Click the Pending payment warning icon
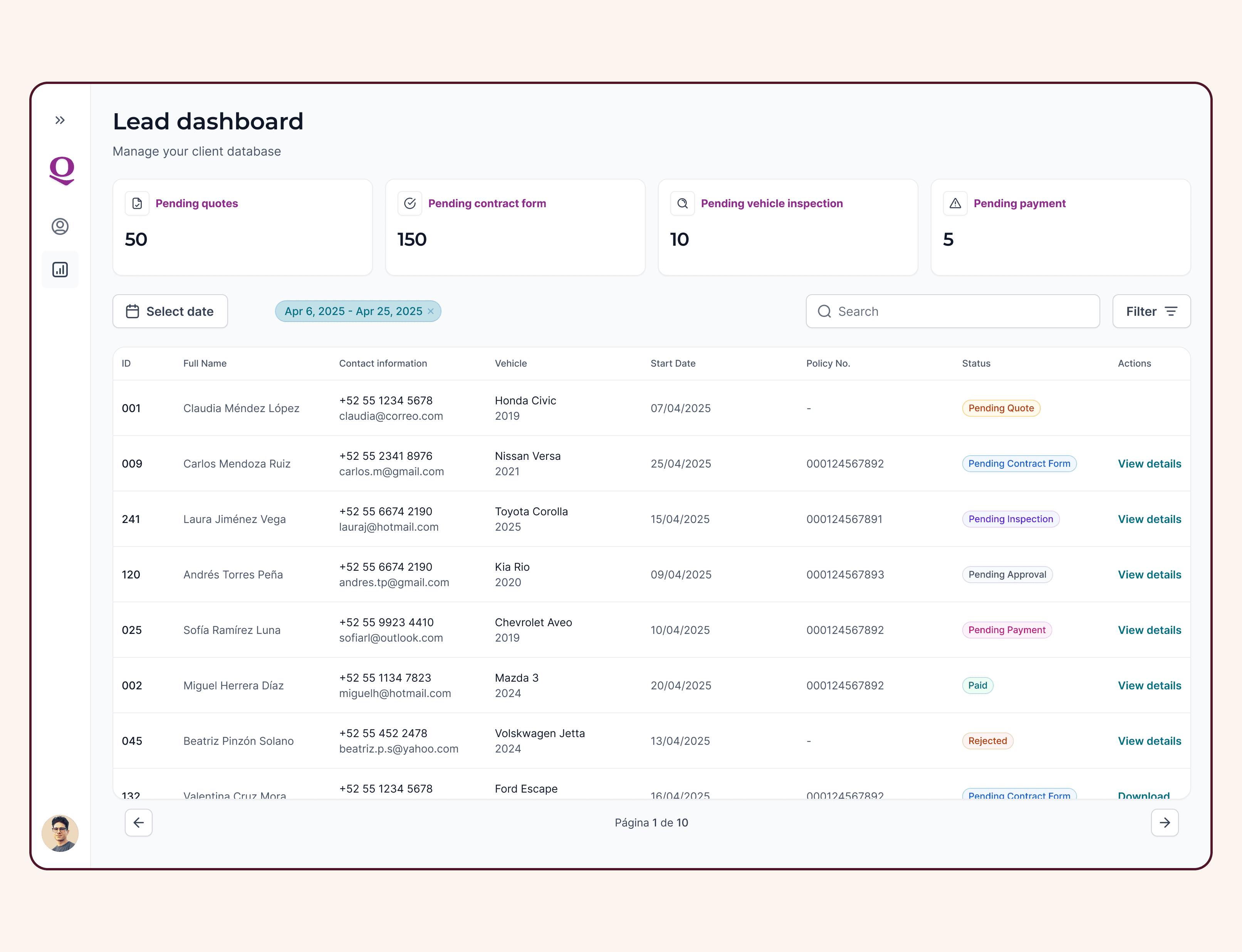The width and height of the screenshot is (1242, 952). (955, 203)
